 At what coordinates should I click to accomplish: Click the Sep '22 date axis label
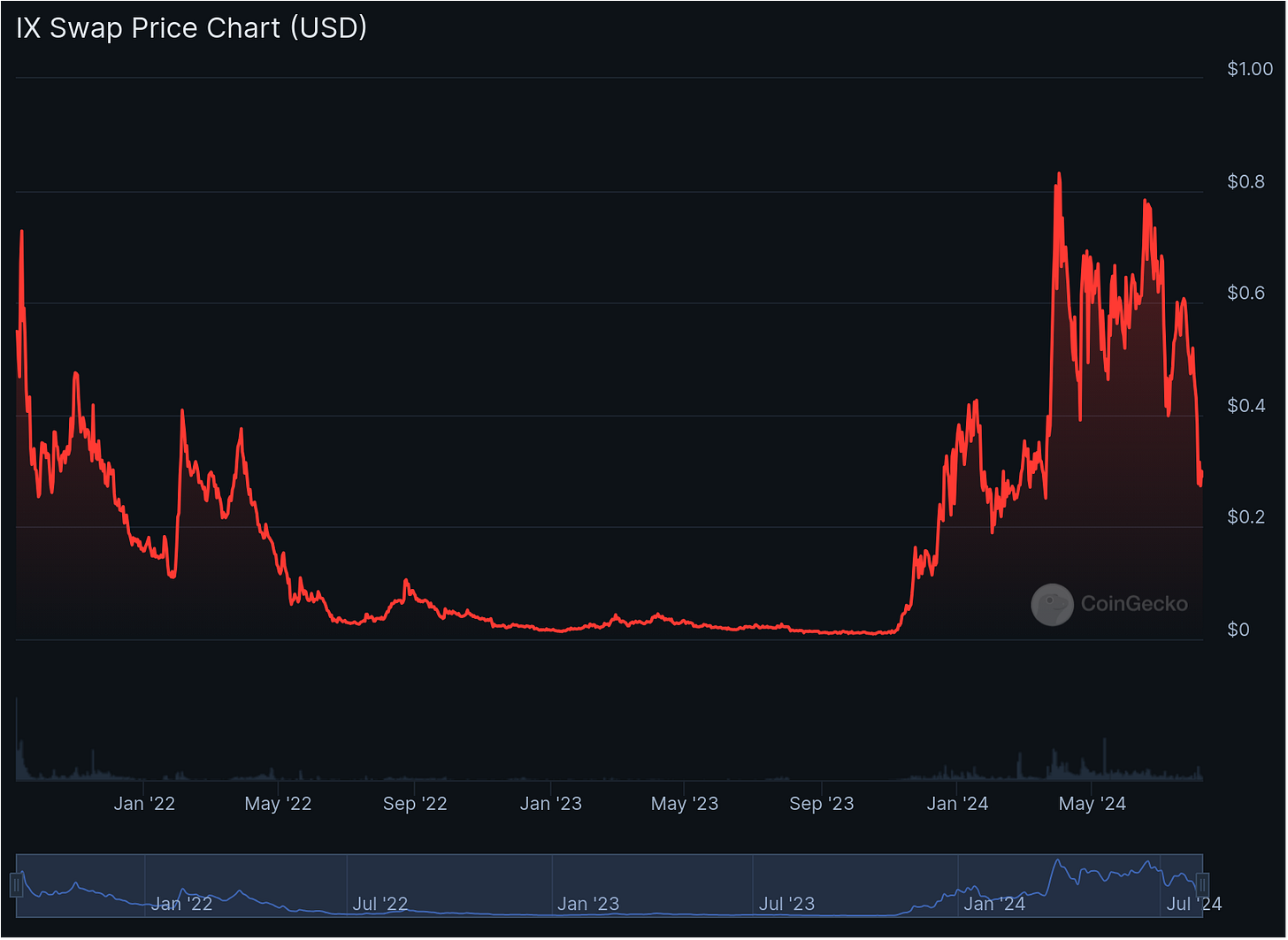(x=414, y=804)
